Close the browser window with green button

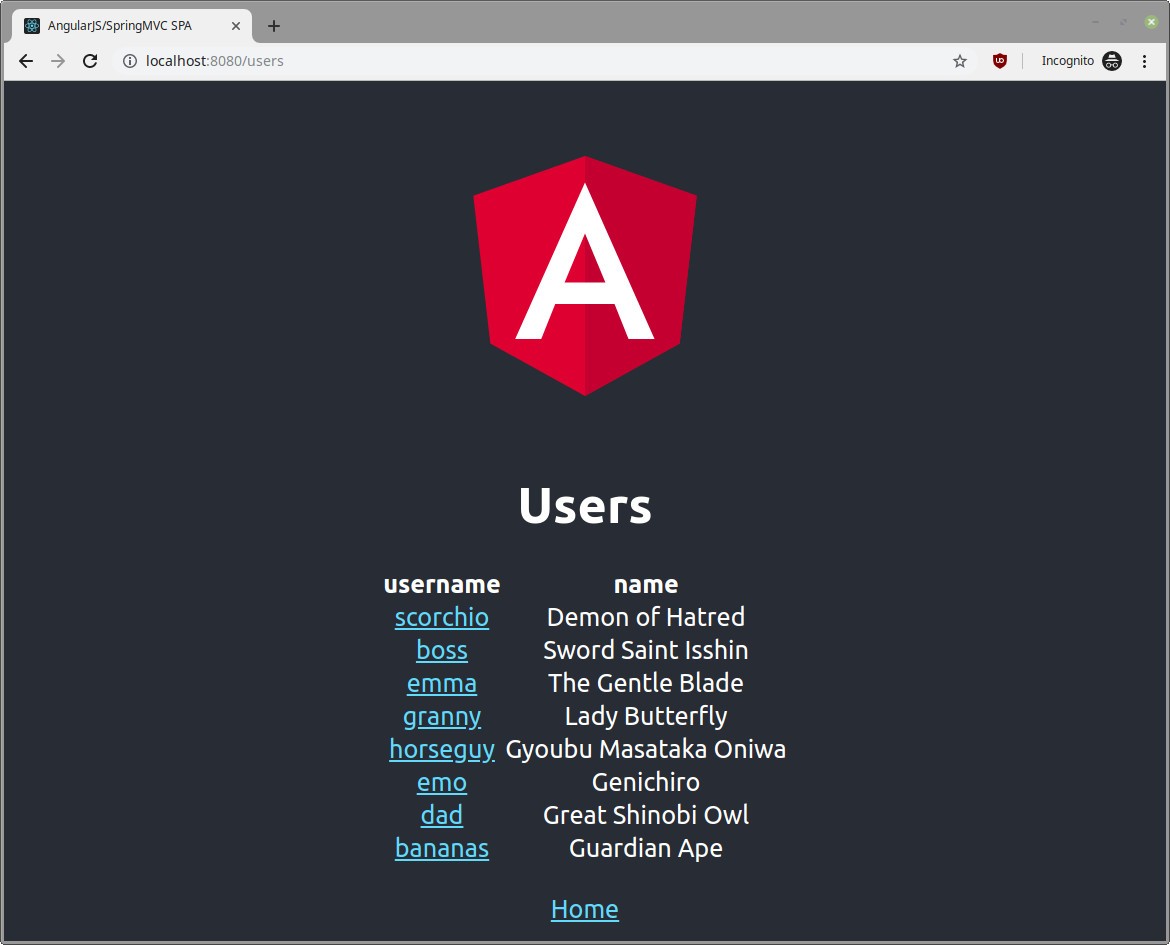pyautogui.click(x=1151, y=22)
